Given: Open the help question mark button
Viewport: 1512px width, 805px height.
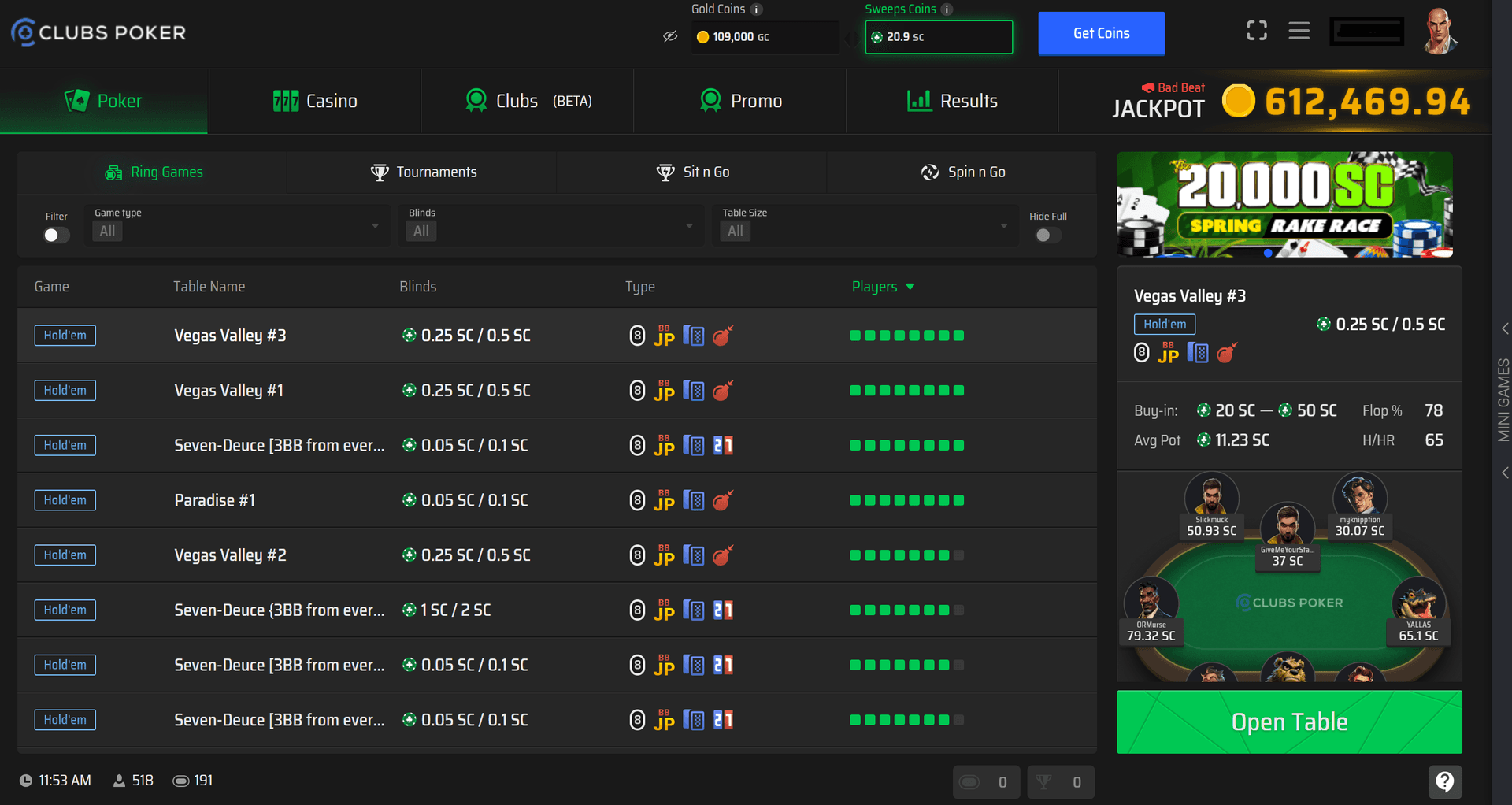Looking at the screenshot, I should coord(1445,781).
